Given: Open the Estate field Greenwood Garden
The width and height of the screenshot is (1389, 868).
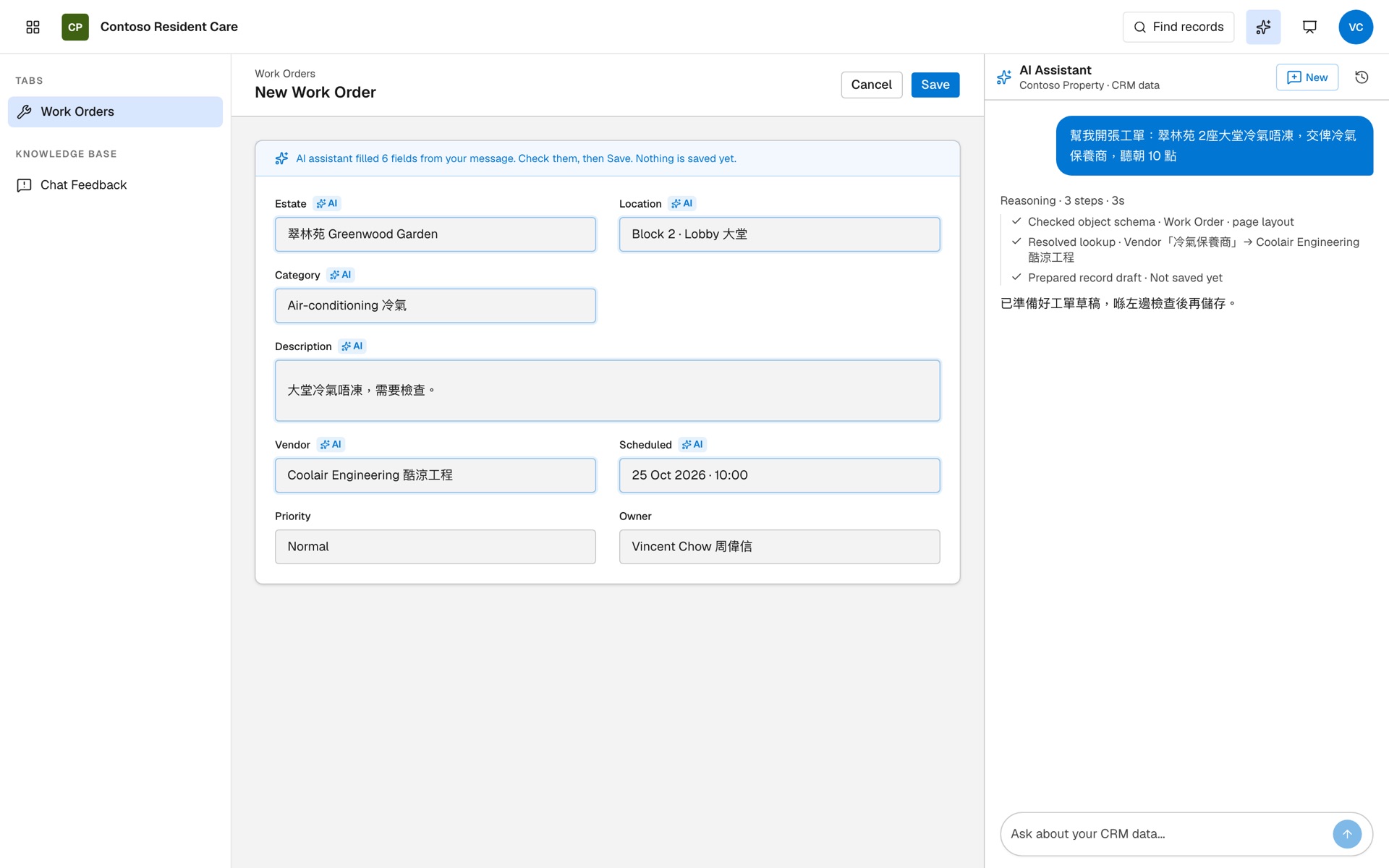Looking at the screenshot, I should tap(435, 234).
